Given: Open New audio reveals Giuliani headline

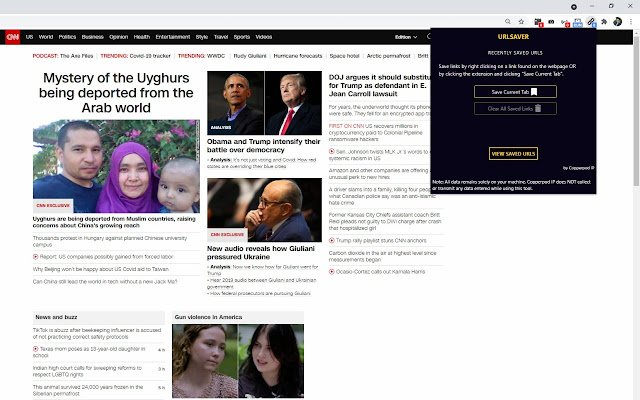Looking at the screenshot, I should coord(261,253).
